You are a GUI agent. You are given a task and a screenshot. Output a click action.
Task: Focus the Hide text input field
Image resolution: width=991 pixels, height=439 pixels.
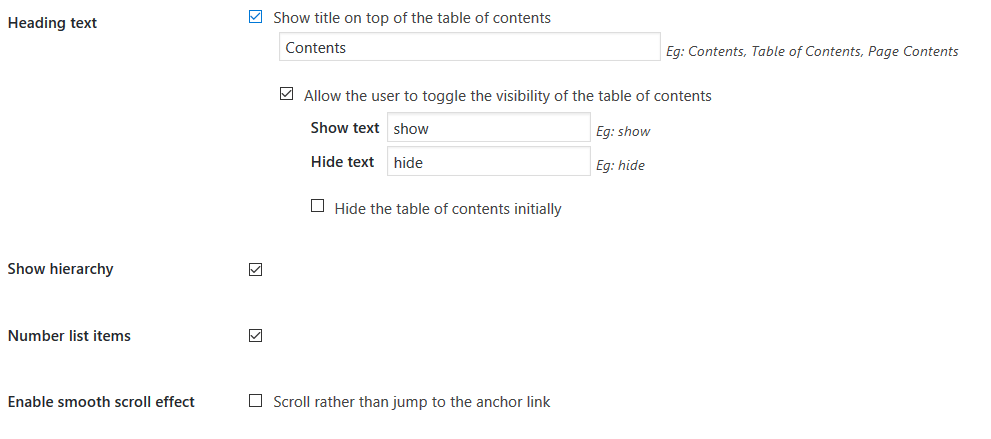[488, 162]
